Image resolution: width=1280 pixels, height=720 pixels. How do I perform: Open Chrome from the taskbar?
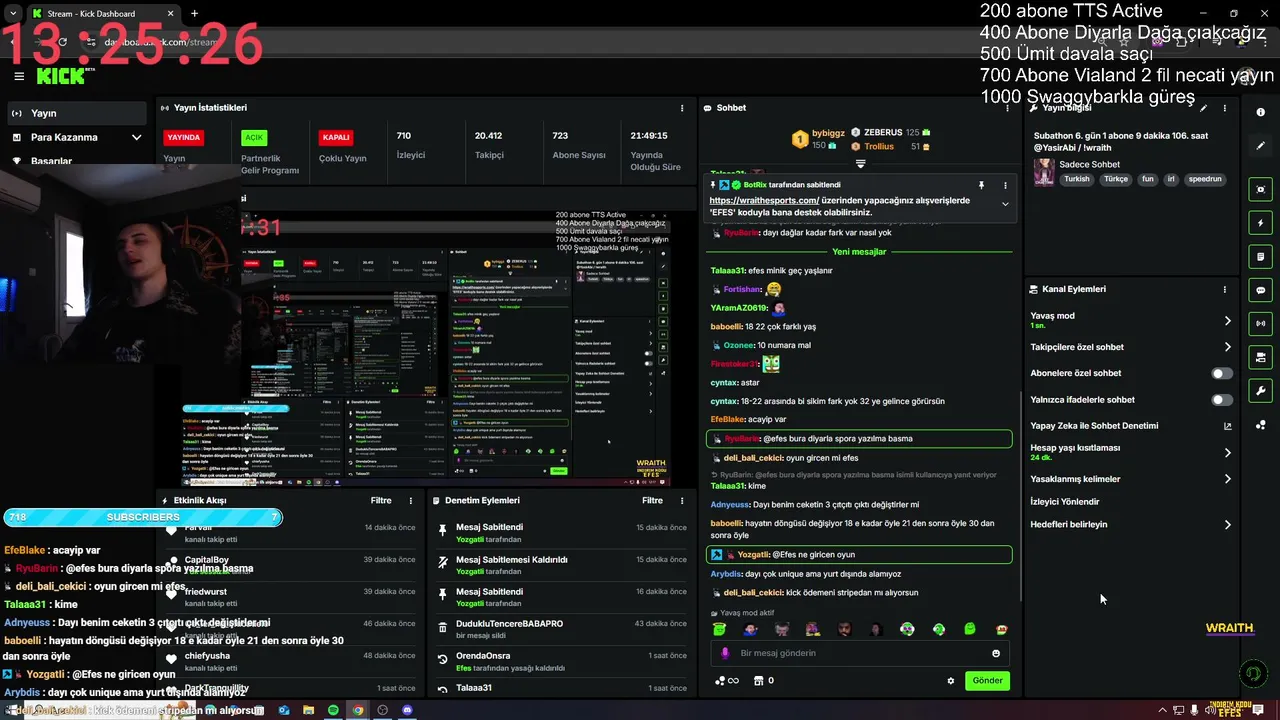[358, 710]
